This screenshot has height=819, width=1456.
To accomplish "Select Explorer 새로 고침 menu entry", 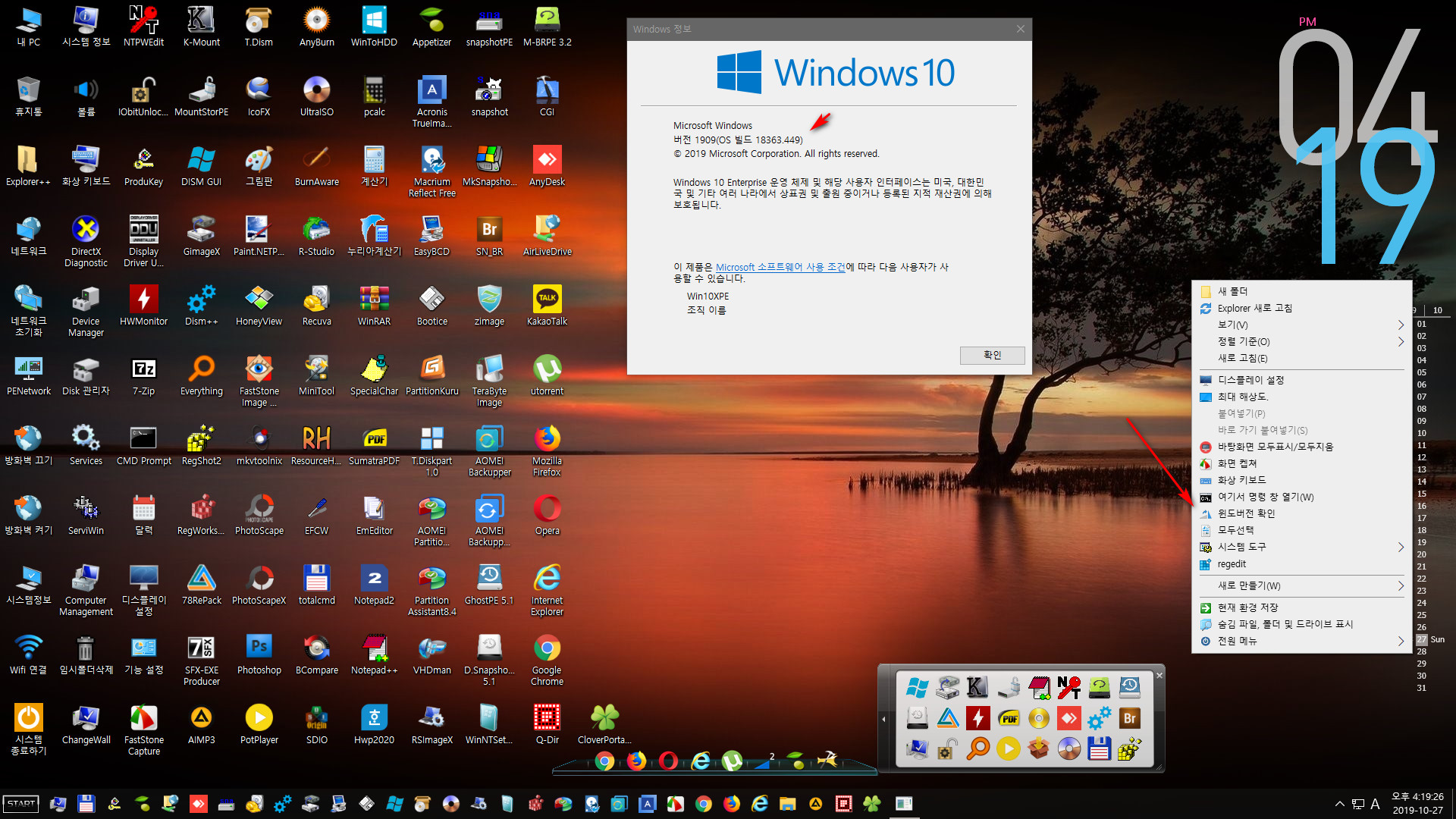I will pyautogui.click(x=1301, y=308).
